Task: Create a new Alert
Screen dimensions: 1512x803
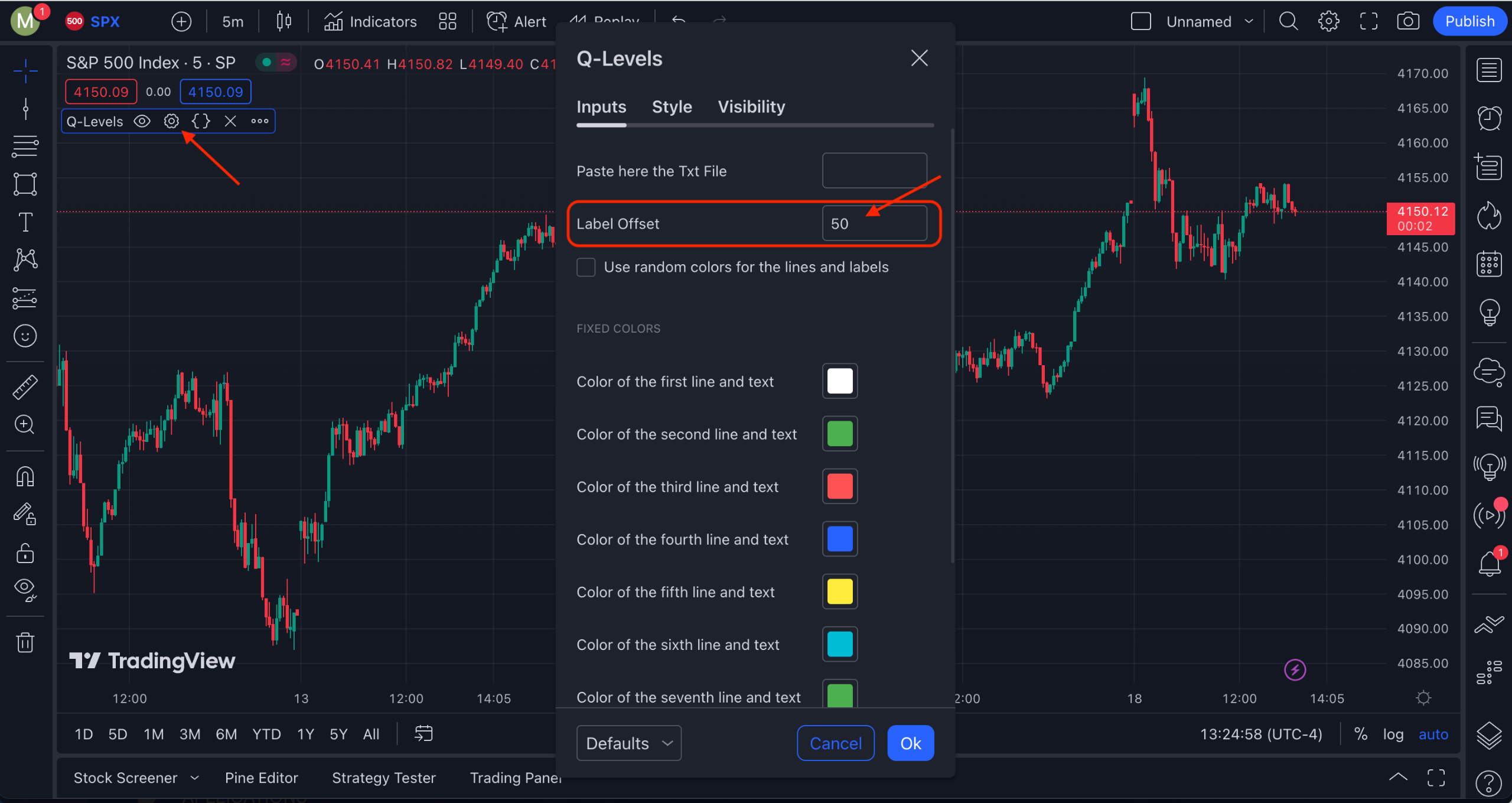Action: (516, 21)
